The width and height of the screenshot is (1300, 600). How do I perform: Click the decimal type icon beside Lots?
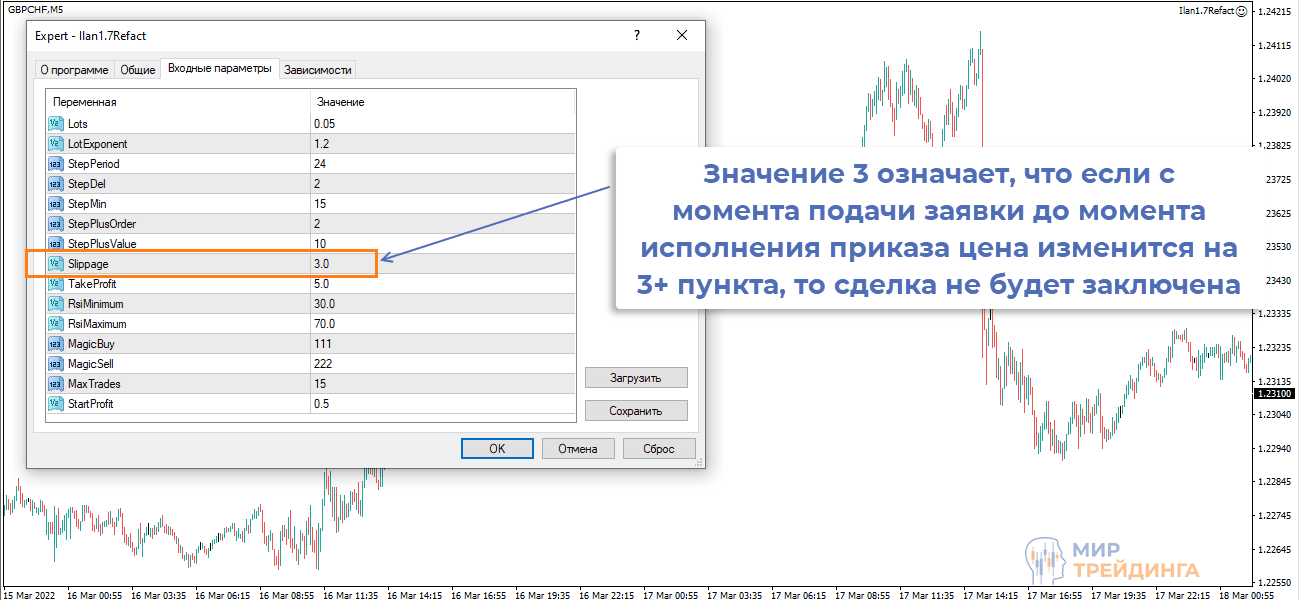(x=55, y=122)
